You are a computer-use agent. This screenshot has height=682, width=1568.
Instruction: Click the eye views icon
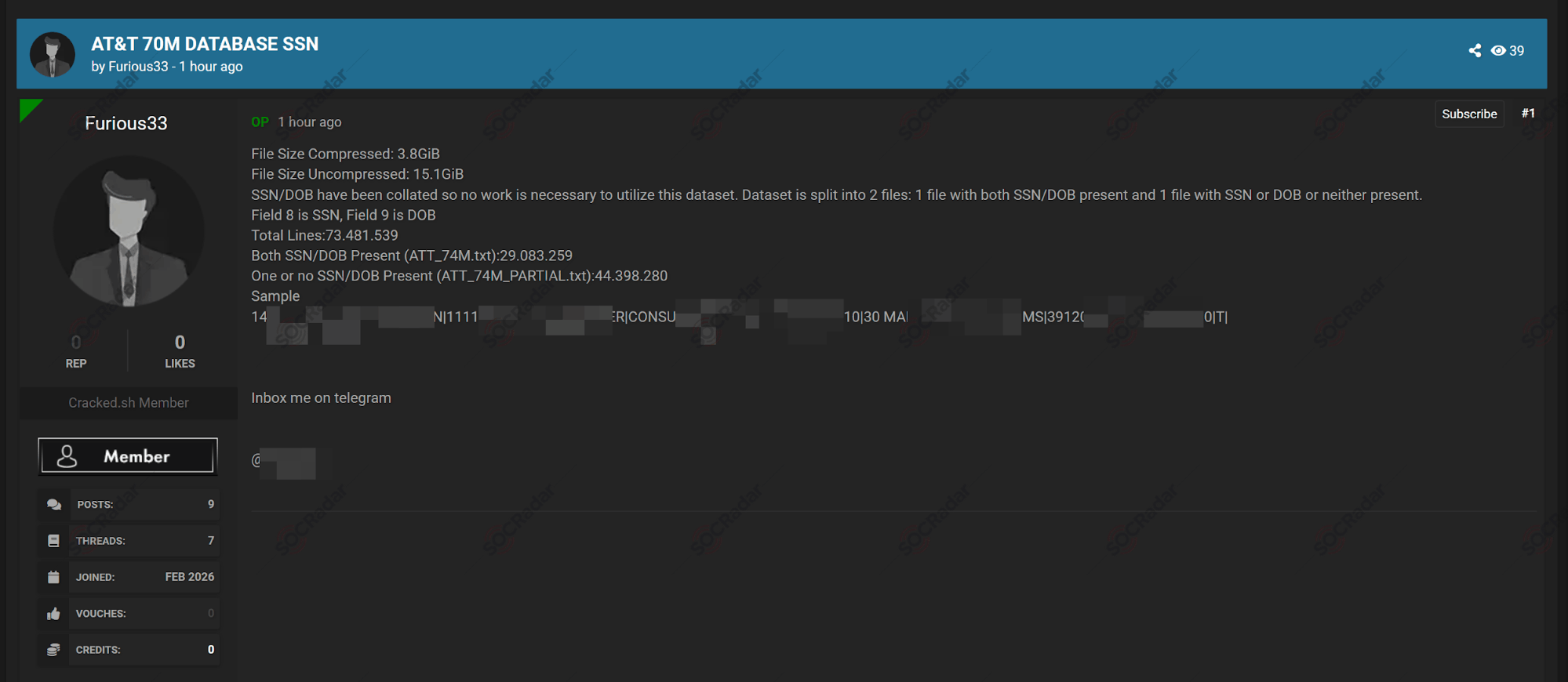click(x=1498, y=51)
